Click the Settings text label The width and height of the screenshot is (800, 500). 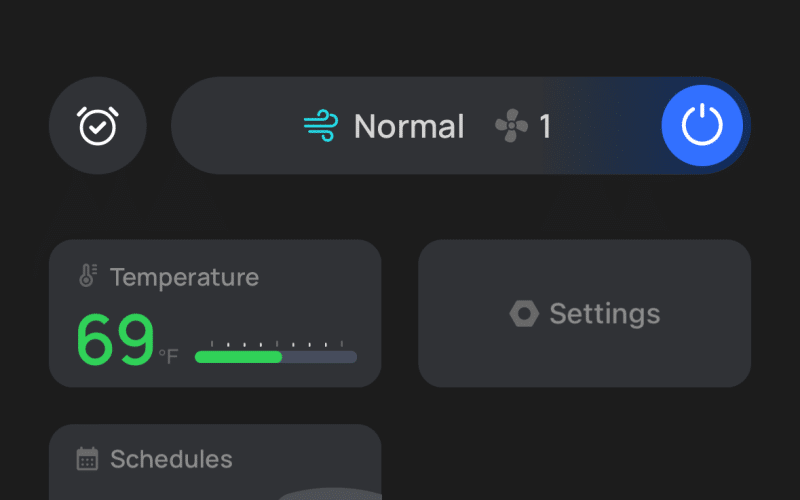click(605, 314)
